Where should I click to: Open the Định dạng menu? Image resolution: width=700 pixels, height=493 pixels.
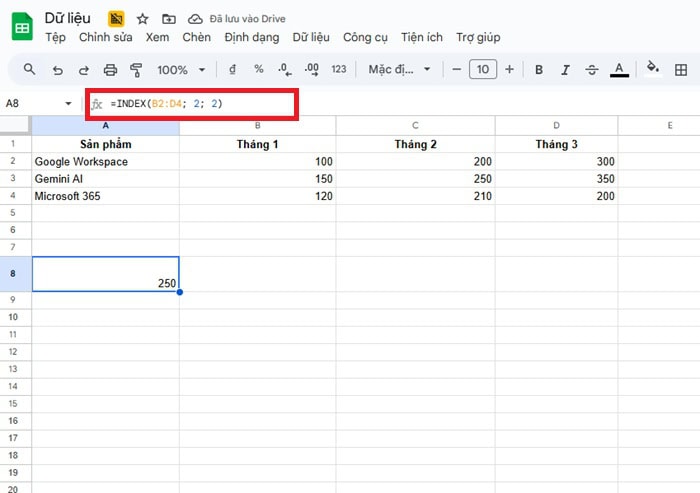click(252, 38)
